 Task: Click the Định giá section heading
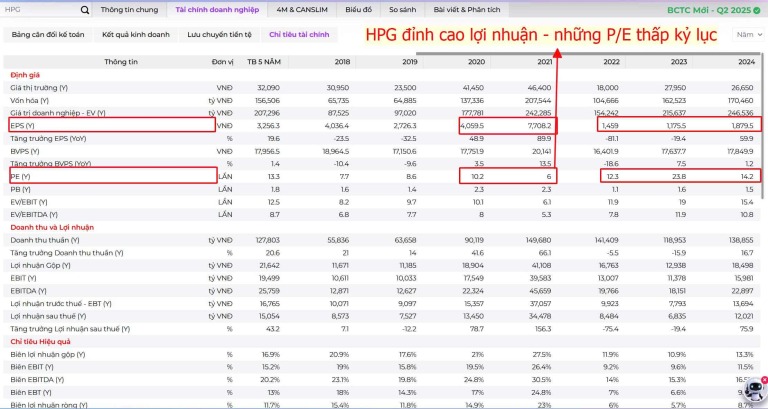coord(25,75)
